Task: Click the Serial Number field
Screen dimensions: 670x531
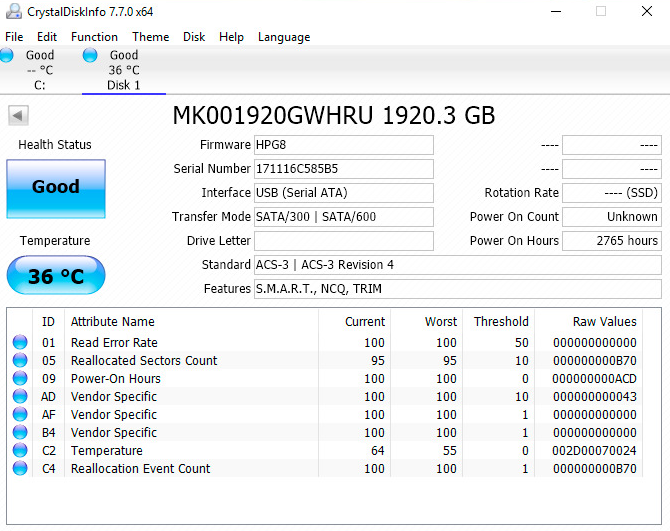Action: [x=344, y=169]
